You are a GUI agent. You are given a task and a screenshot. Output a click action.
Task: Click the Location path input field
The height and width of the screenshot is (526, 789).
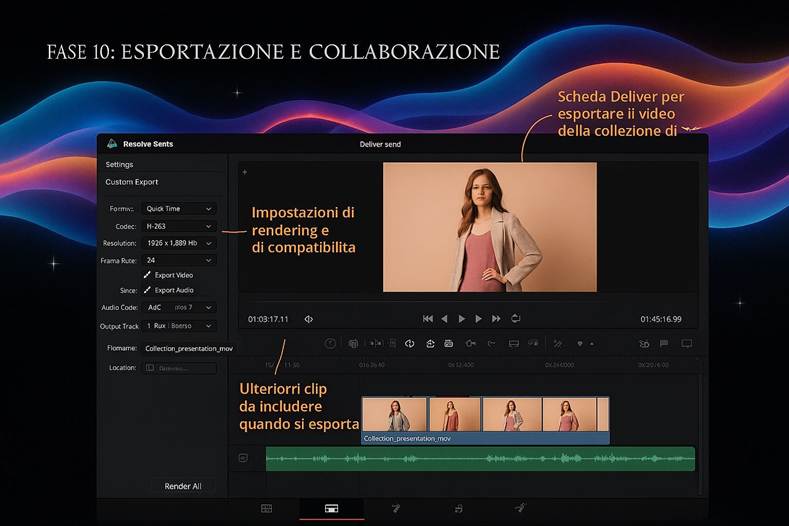pos(180,368)
